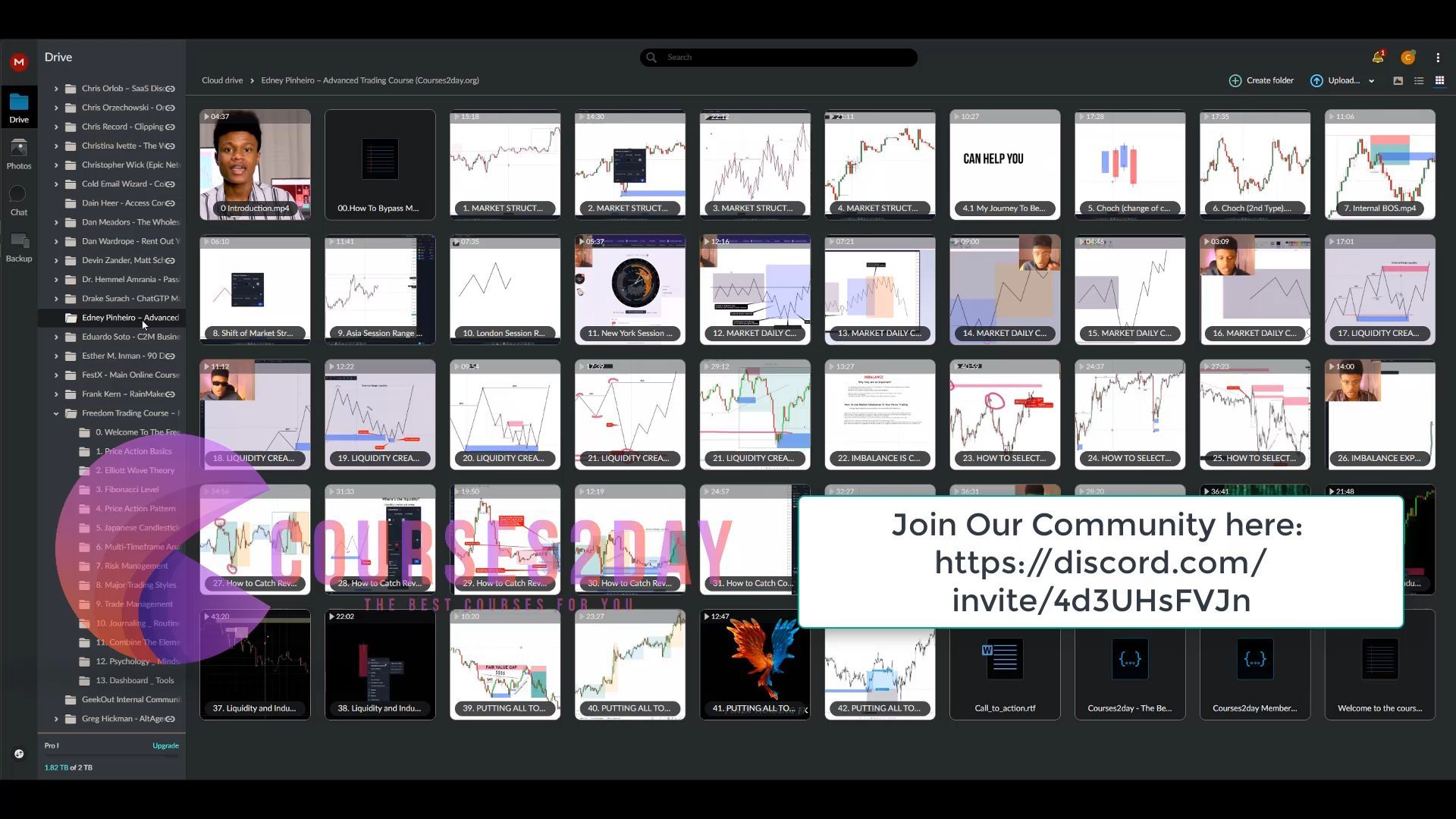Viewport: 1456px width, 819px height.
Task: Select the Drive sidebar icon
Action: click(19, 108)
